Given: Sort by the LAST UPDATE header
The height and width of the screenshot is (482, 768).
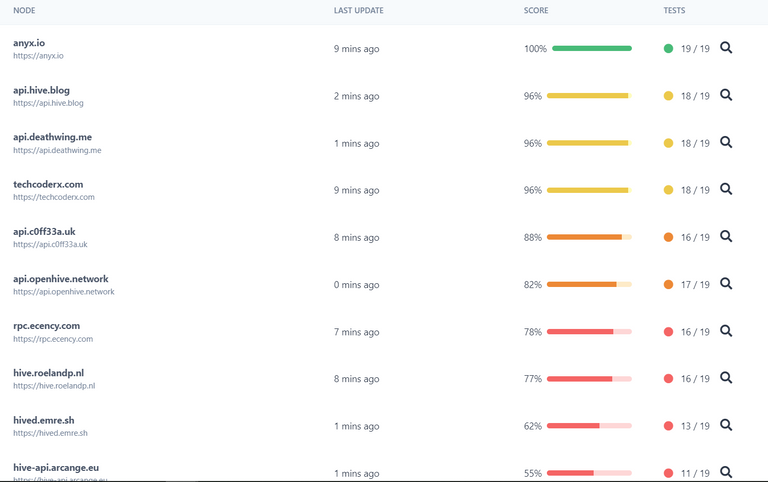Looking at the screenshot, I should tap(359, 10).
